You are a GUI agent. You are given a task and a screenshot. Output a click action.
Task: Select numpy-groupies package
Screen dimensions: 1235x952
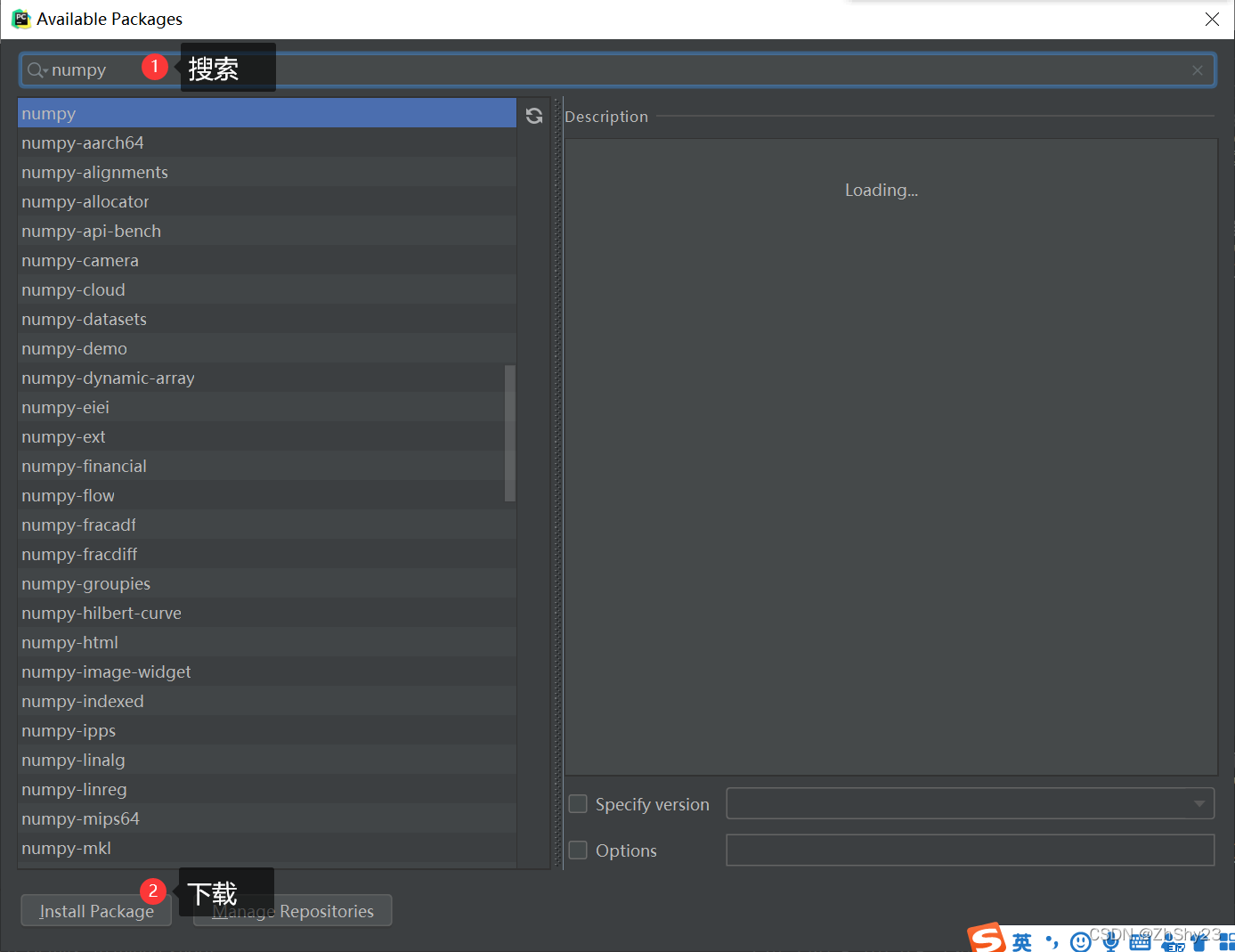coord(267,583)
